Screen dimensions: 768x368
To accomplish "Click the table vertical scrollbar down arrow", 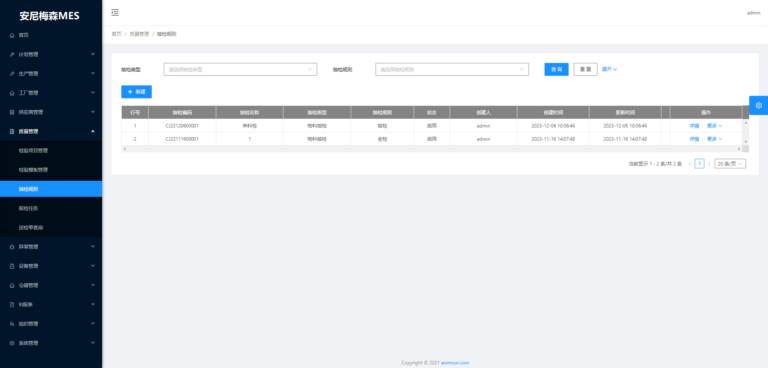I will [746, 142].
